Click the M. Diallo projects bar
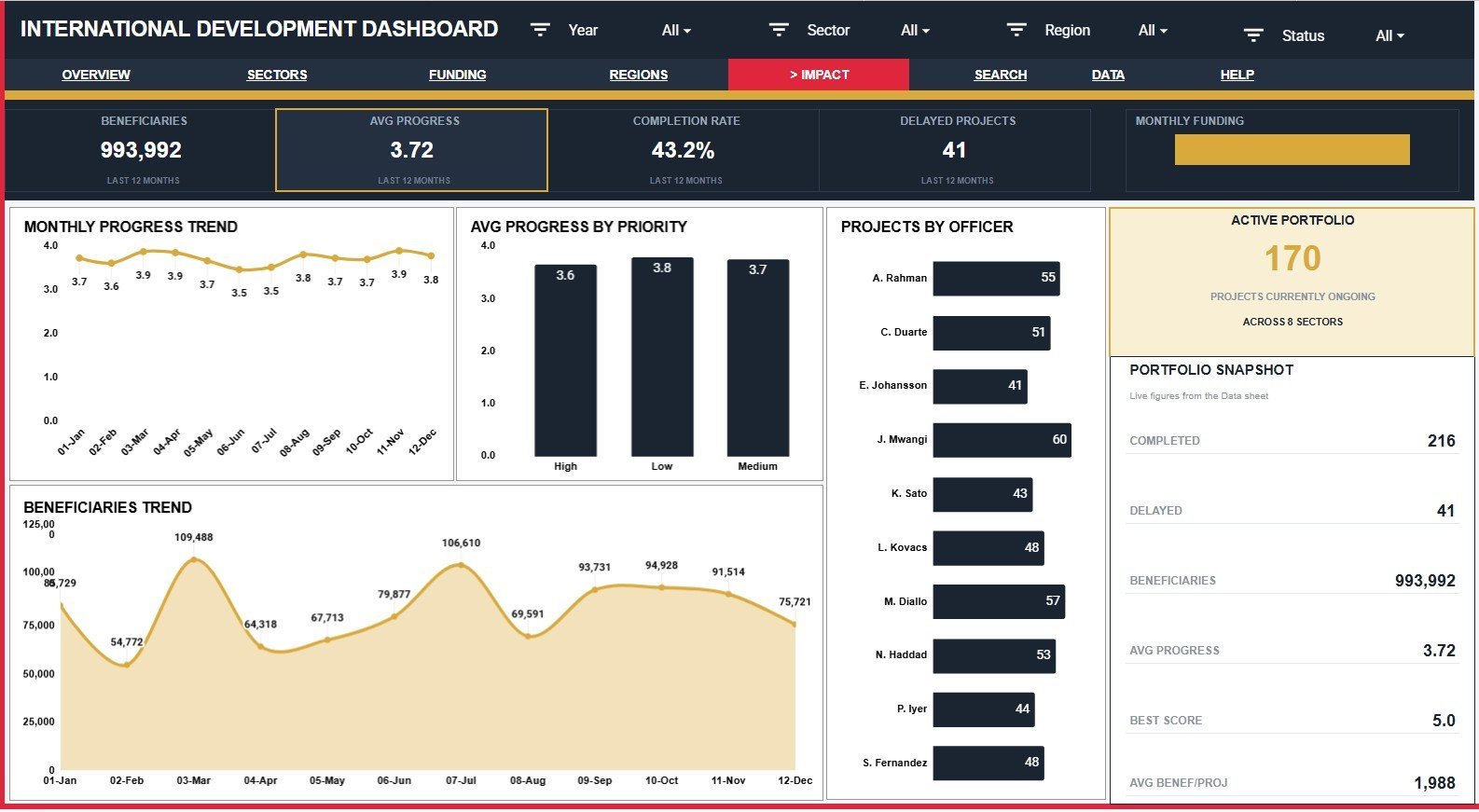Image resolution: width=1479 pixels, height=812 pixels. pos(999,601)
